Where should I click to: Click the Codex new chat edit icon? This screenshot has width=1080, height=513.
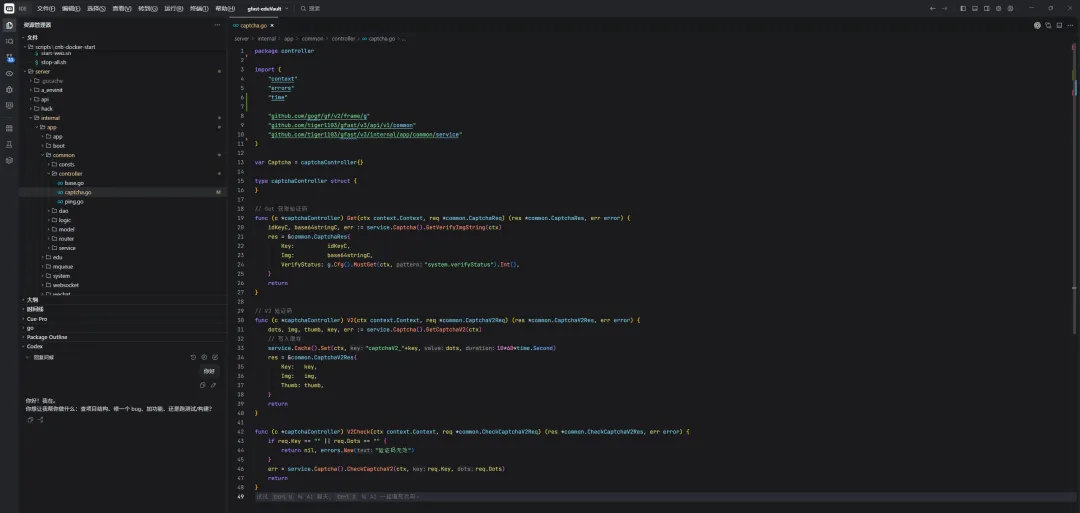coord(215,357)
